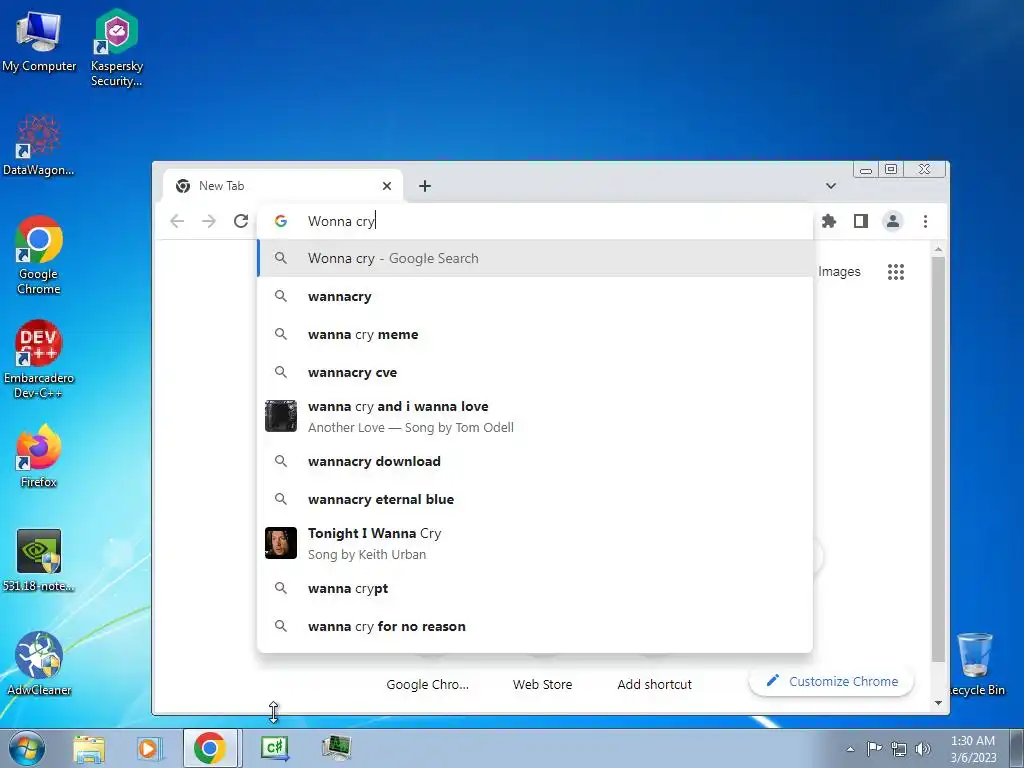Click the scrollbar up arrow
The image size is (1024, 768).
pos(938,250)
